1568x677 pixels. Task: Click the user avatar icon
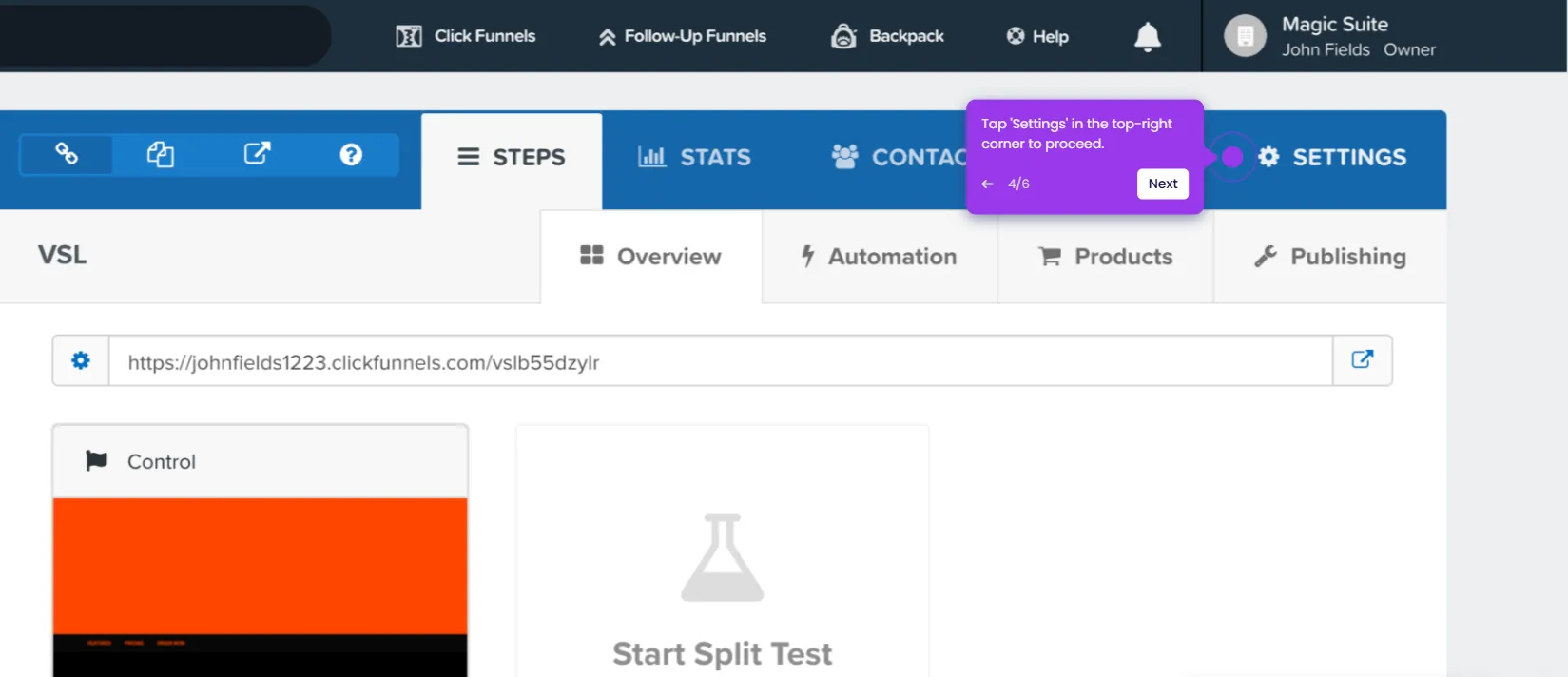[1245, 36]
